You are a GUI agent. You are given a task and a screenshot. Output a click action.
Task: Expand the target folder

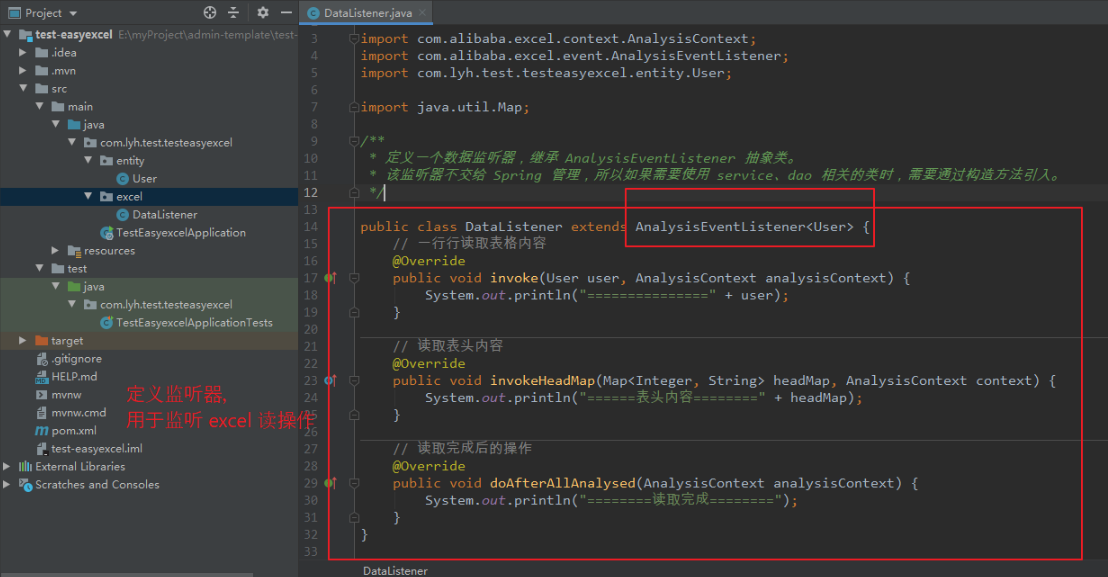pos(23,340)
